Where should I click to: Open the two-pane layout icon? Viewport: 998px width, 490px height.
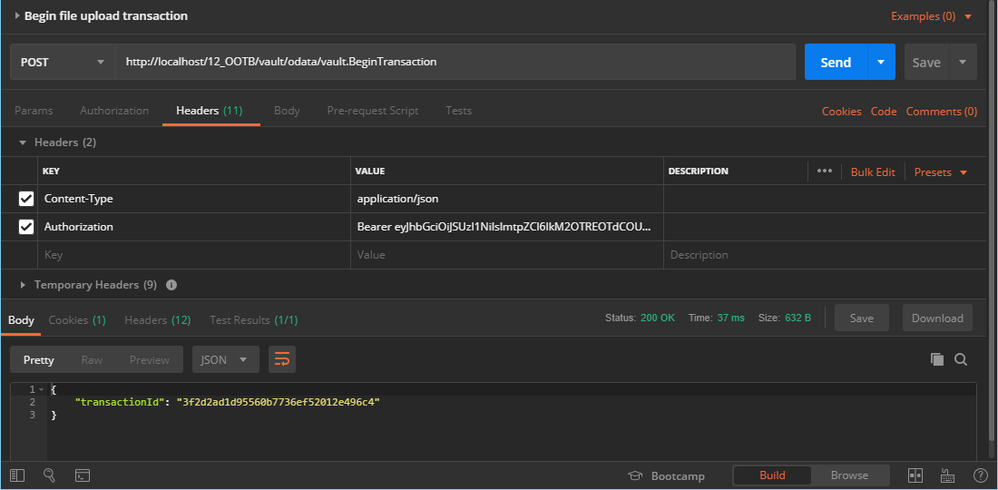[915, 475]
